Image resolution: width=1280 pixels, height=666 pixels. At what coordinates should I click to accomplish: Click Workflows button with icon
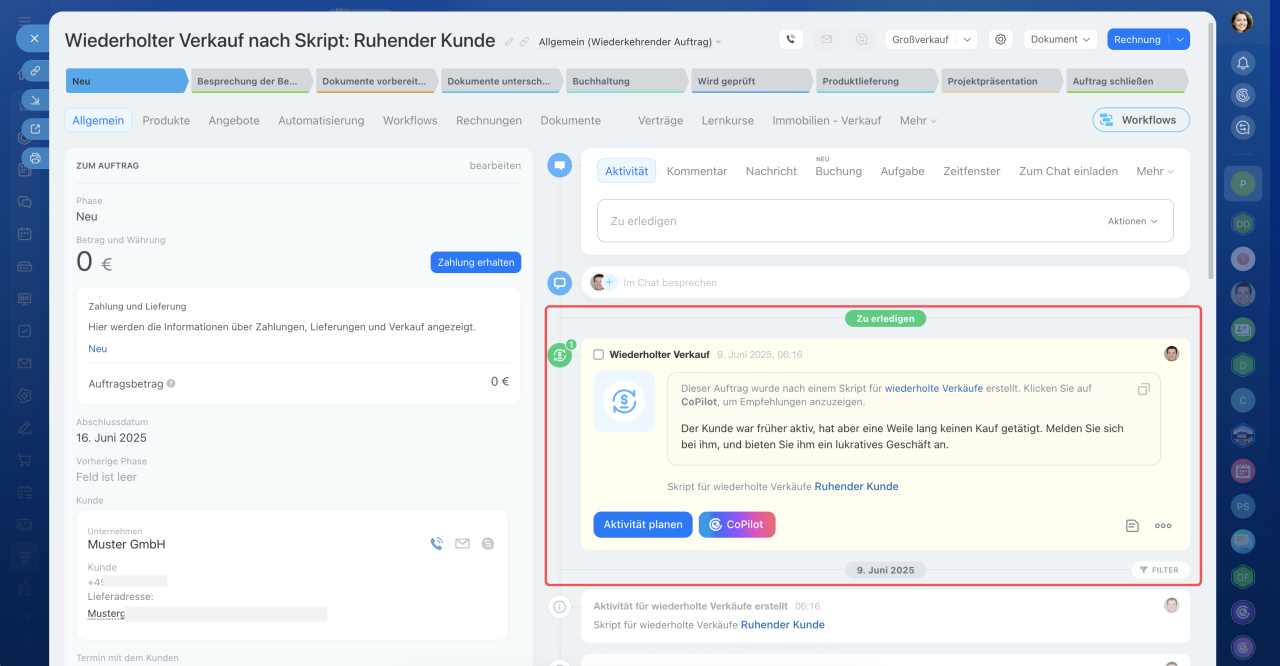pyautogui.click(x=1141, y=120)
